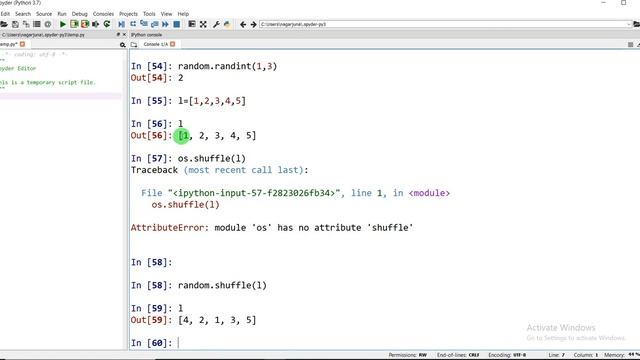
Task: Click Permissions RW in the status bar
Action: tap(408, 355)
